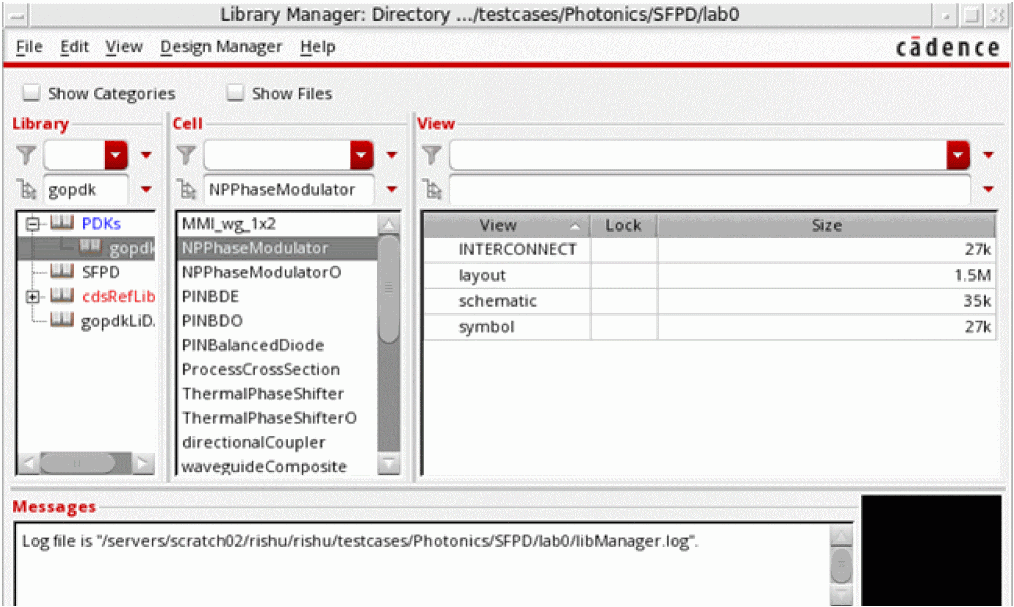Click the Library filter funnel icon
Viewport: 1014px width, 607px height.
pos(27,154)
